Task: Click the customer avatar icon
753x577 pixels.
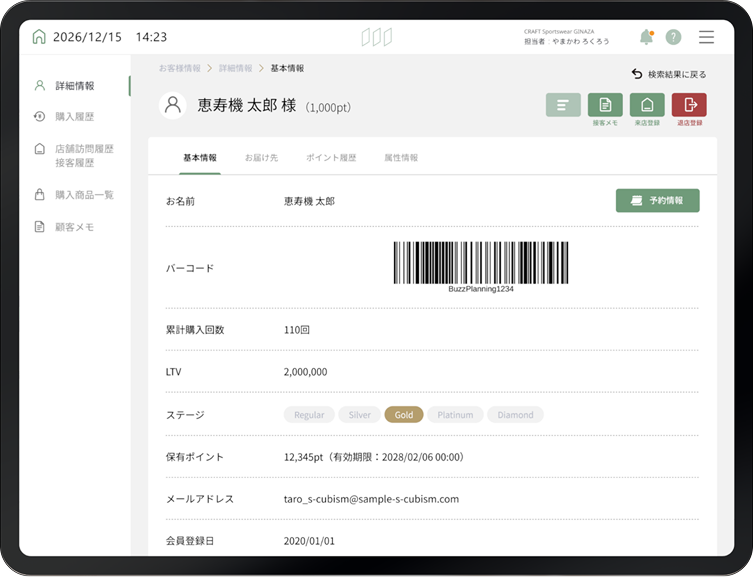Action: point(173,105)
